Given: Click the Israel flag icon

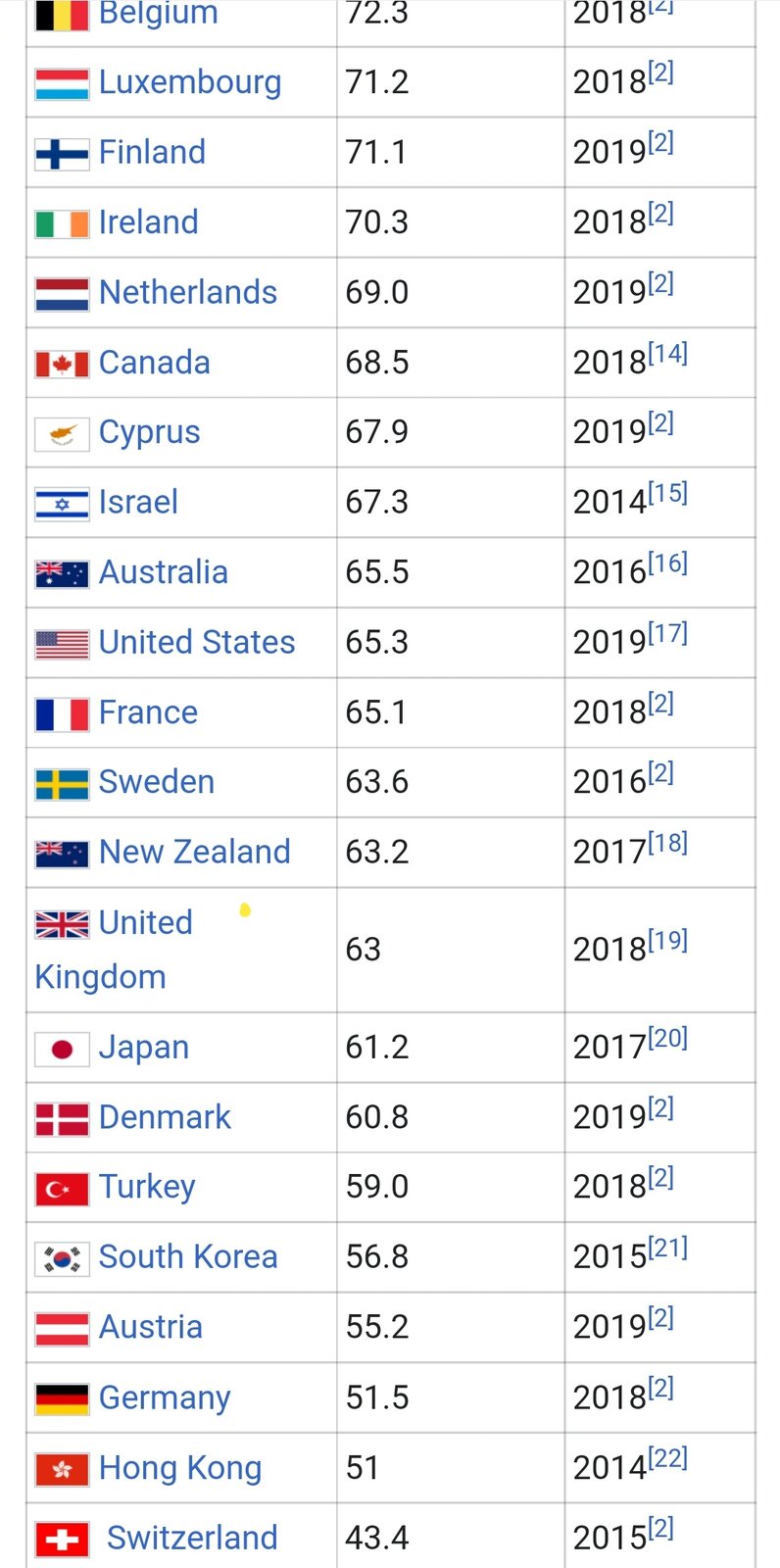Looking at the screenshot, I should click(x=62, y=504).
